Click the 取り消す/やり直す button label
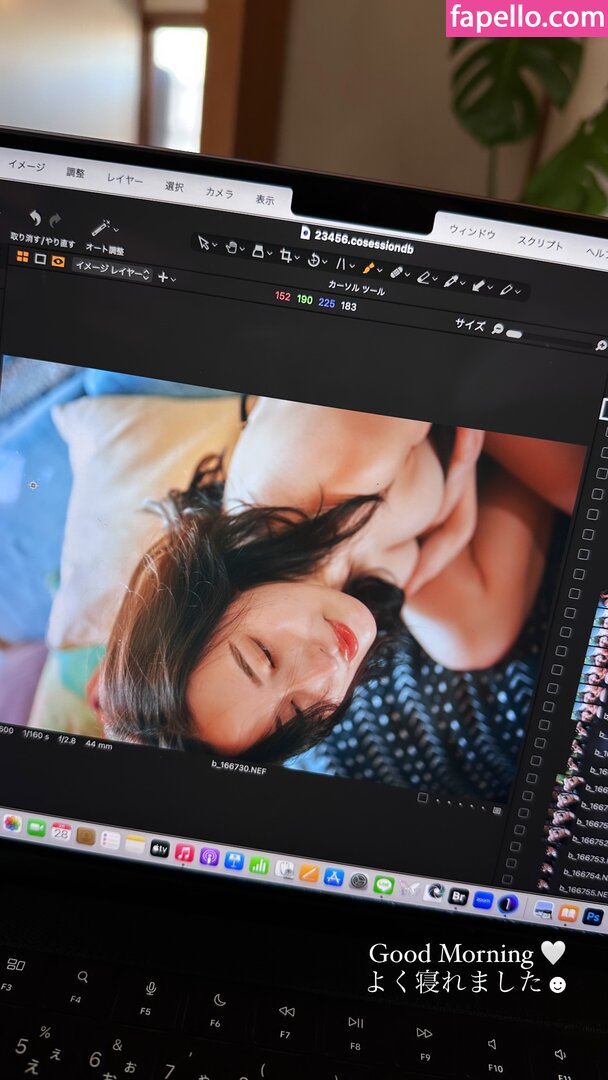 click(x=42, y=240)
